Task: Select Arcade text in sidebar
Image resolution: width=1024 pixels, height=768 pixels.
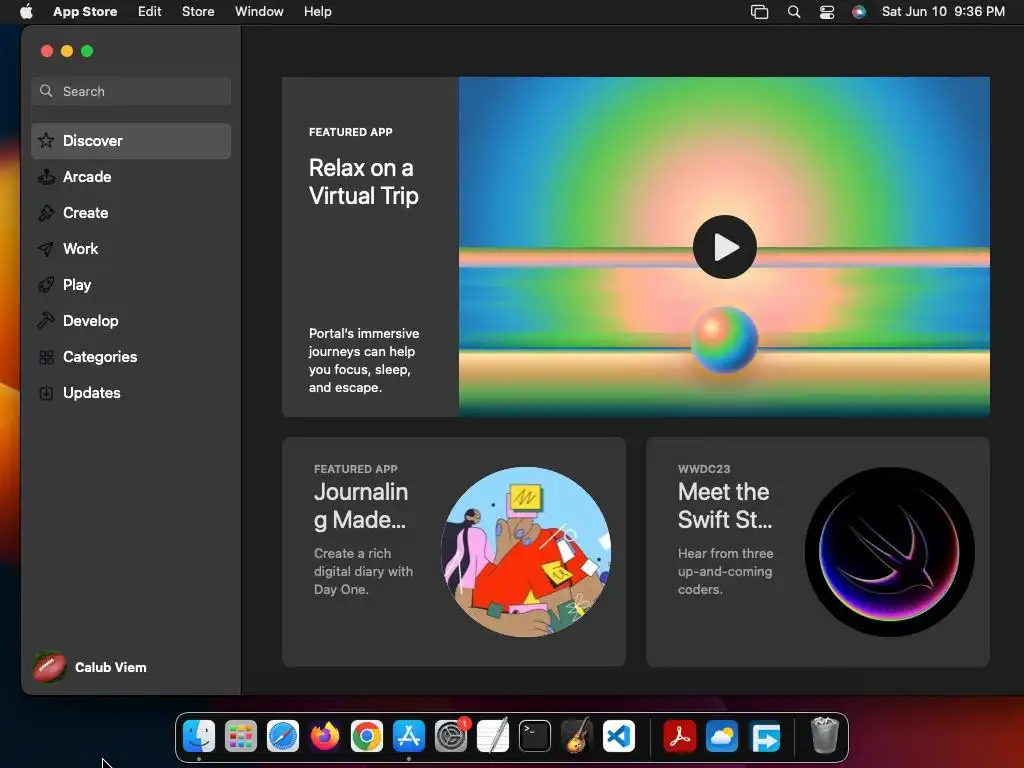Action: [87, 177]
